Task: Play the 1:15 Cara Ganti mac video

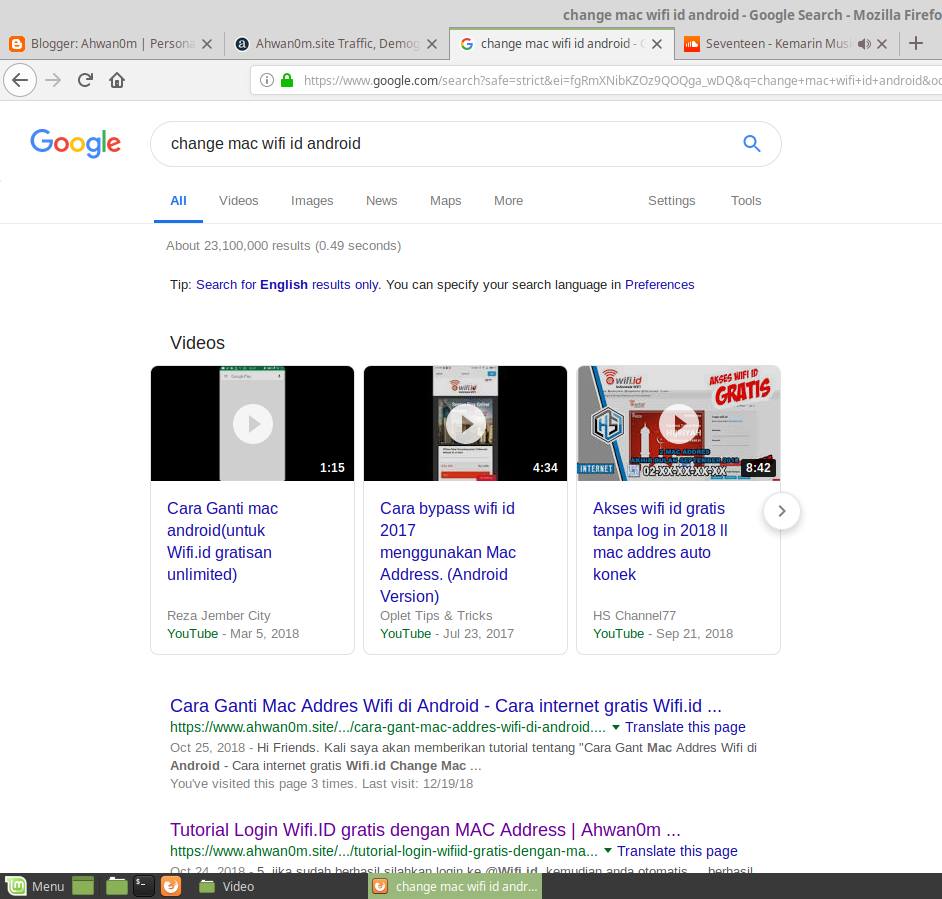Action: coord(253,424)
